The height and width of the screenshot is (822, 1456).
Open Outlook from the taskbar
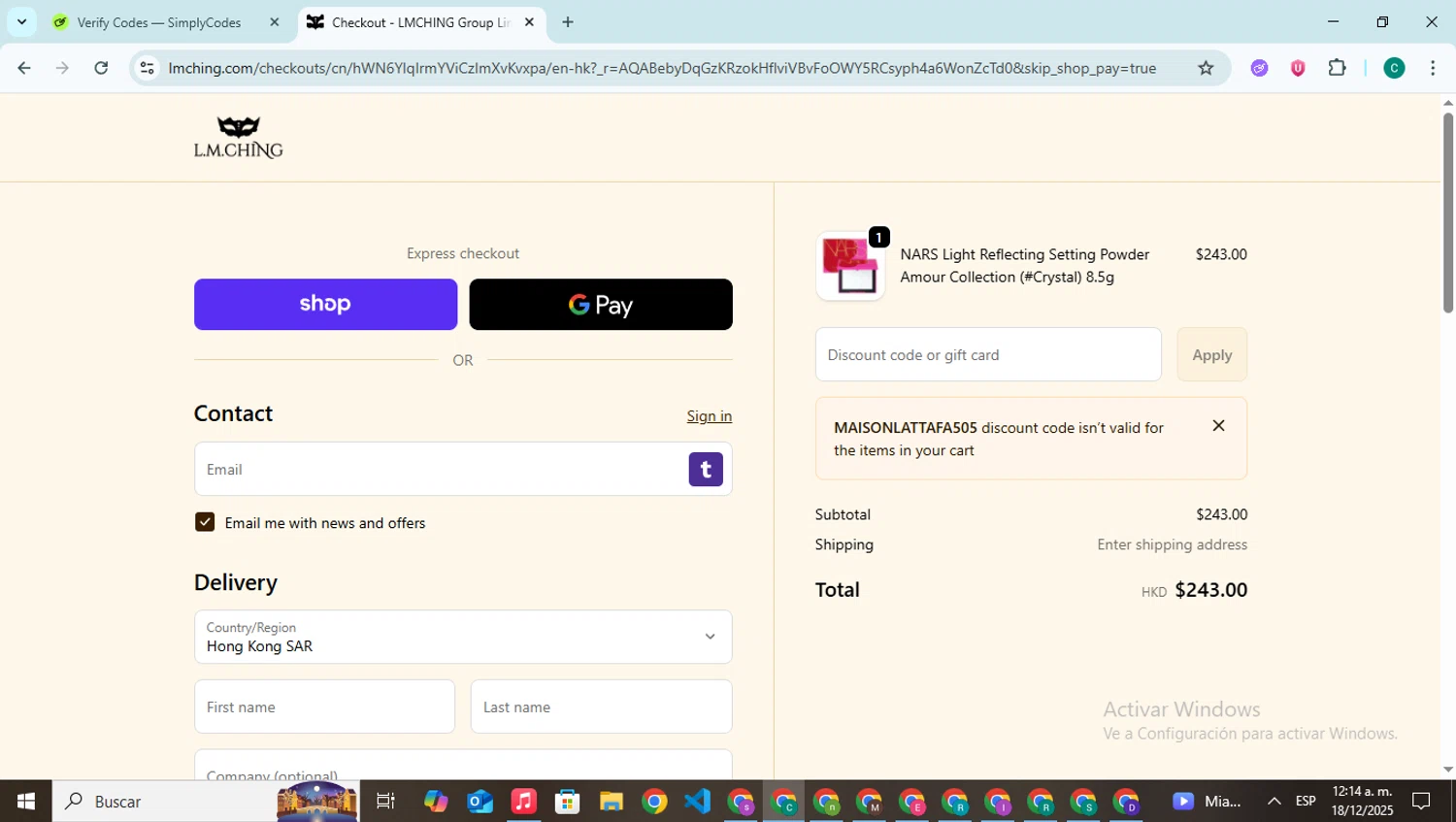click(480, 801)
